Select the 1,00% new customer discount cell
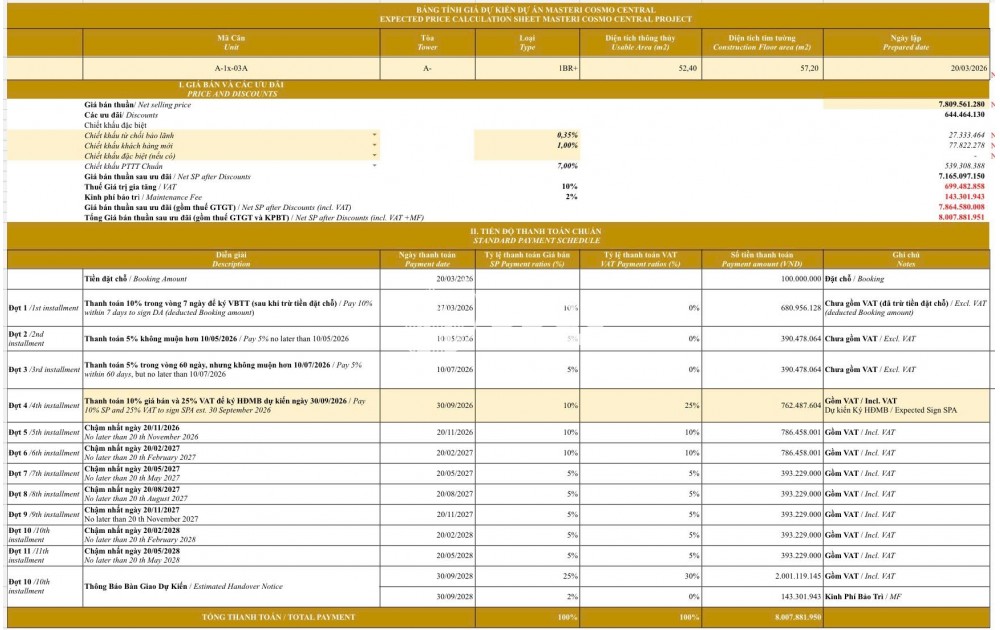This screenshot has width=1000, height=630. click(527, 145)
